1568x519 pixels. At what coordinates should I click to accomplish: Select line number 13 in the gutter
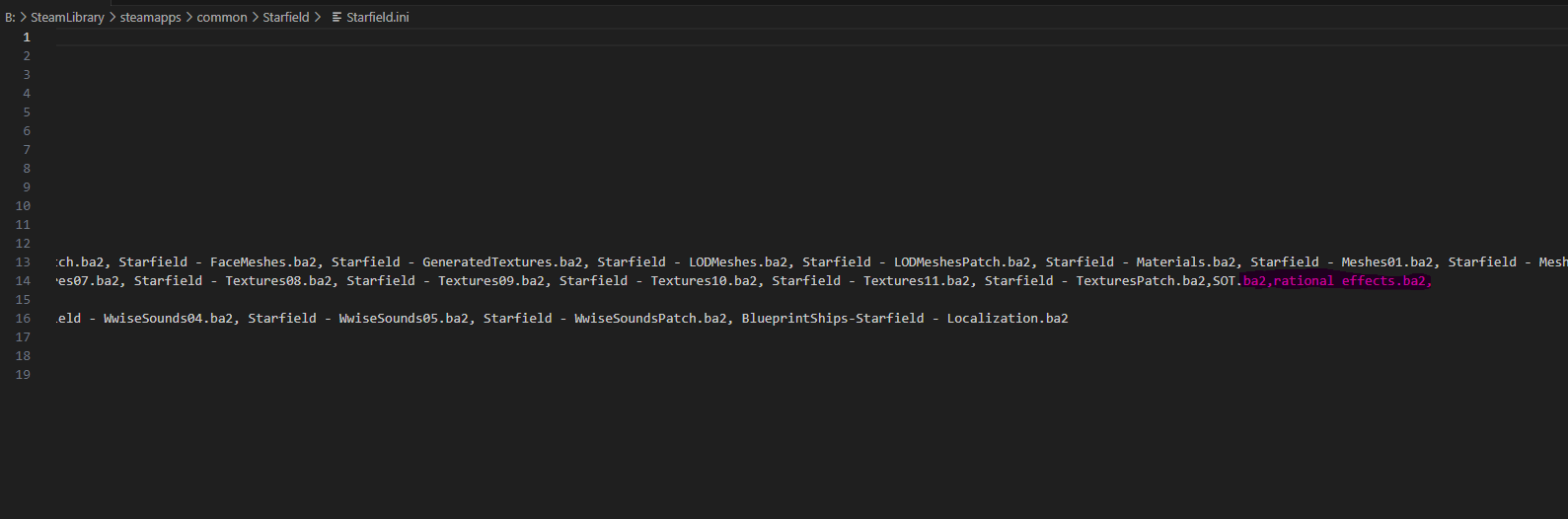23,262
